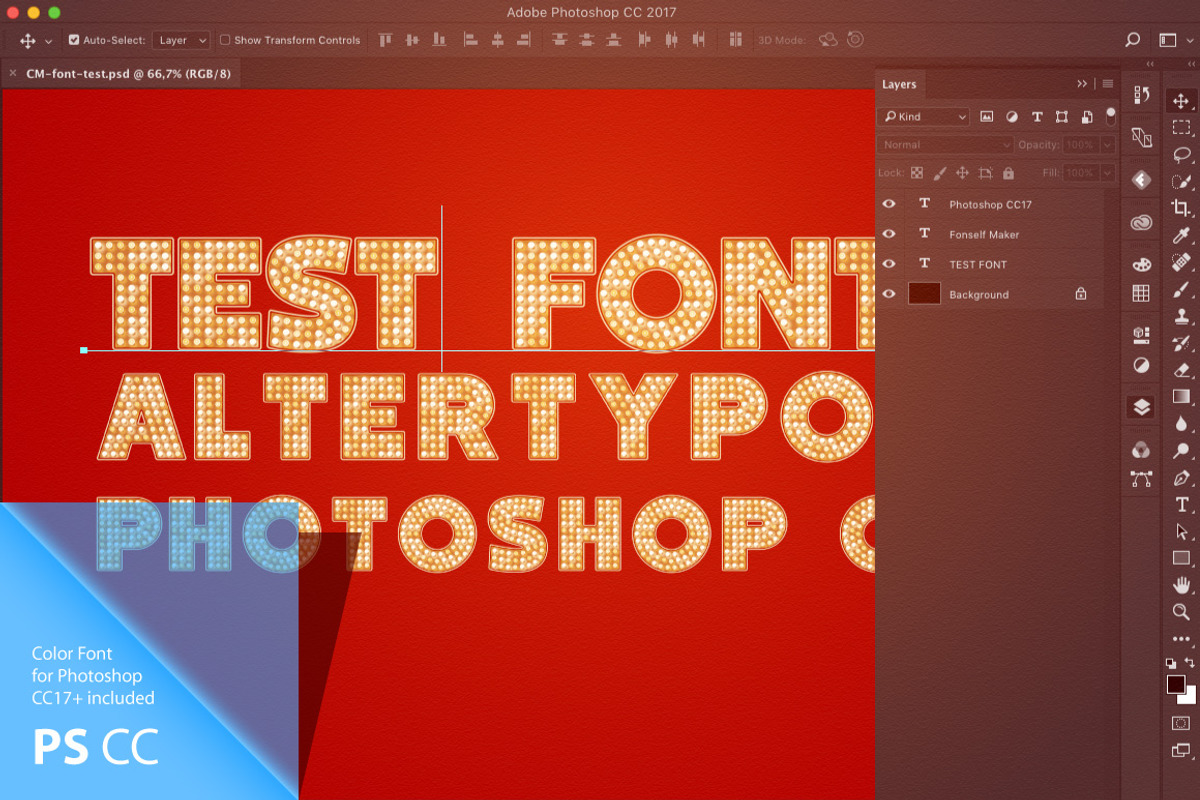Open the Opacity value dropdown arrow
This screenshot has width=1200, height=800.
(x=1107, y=145)
